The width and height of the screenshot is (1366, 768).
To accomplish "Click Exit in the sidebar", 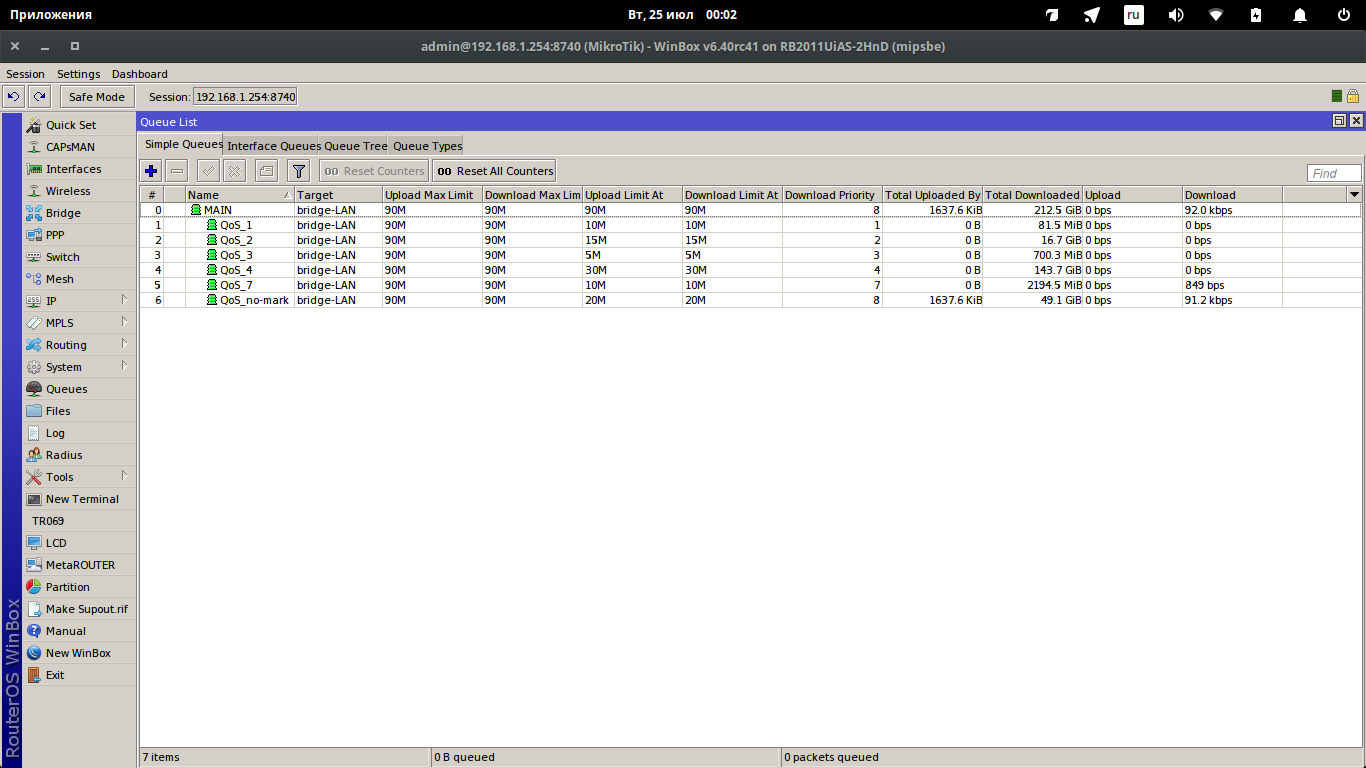I will pos(79,675).
